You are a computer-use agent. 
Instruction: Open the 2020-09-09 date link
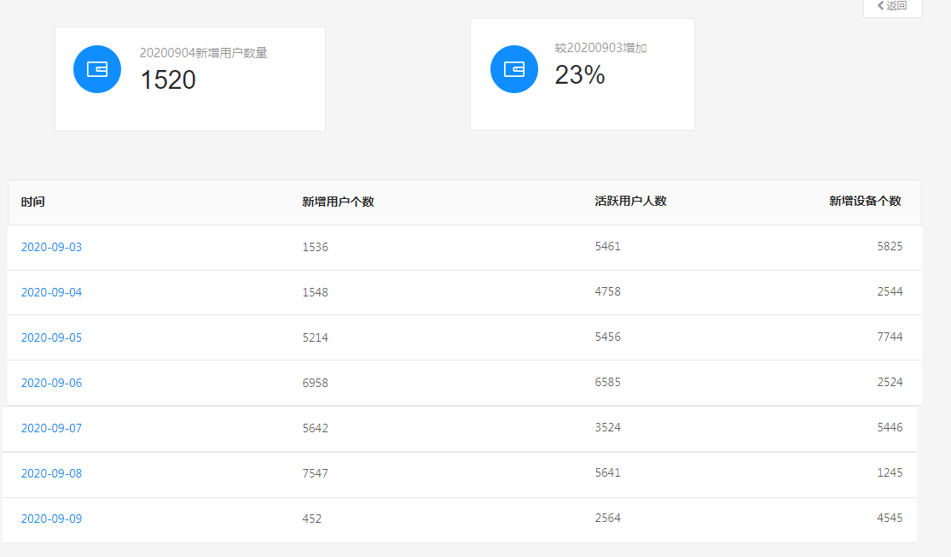point(52,519)
